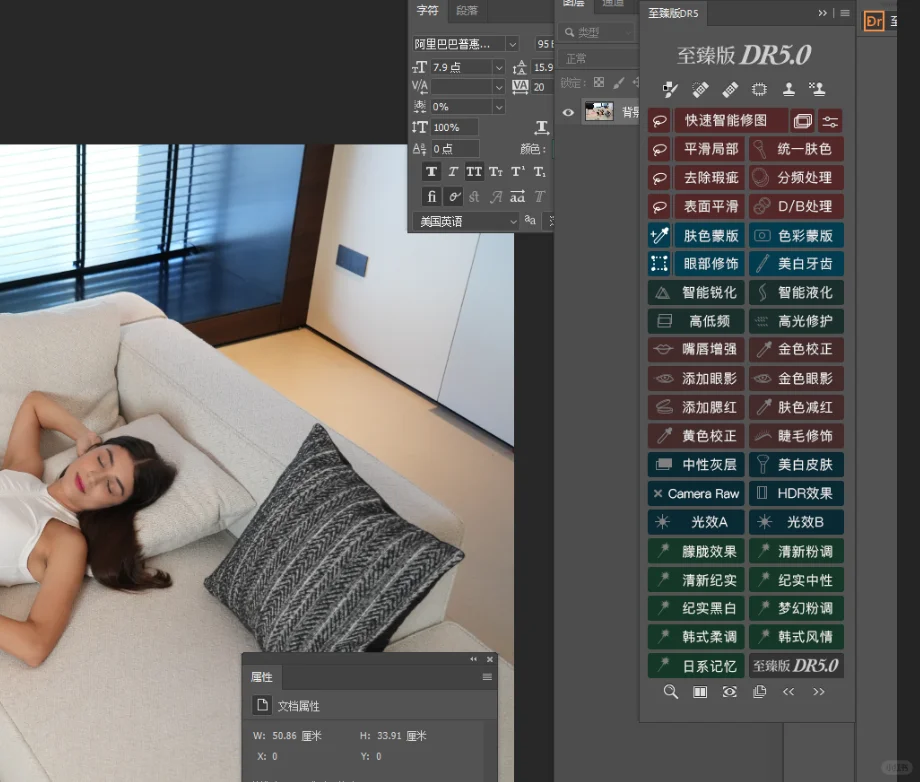Open the 属性 panel flyout menu icon
Image resolution: width=920 pixels, height=782 pixels.
487,677
